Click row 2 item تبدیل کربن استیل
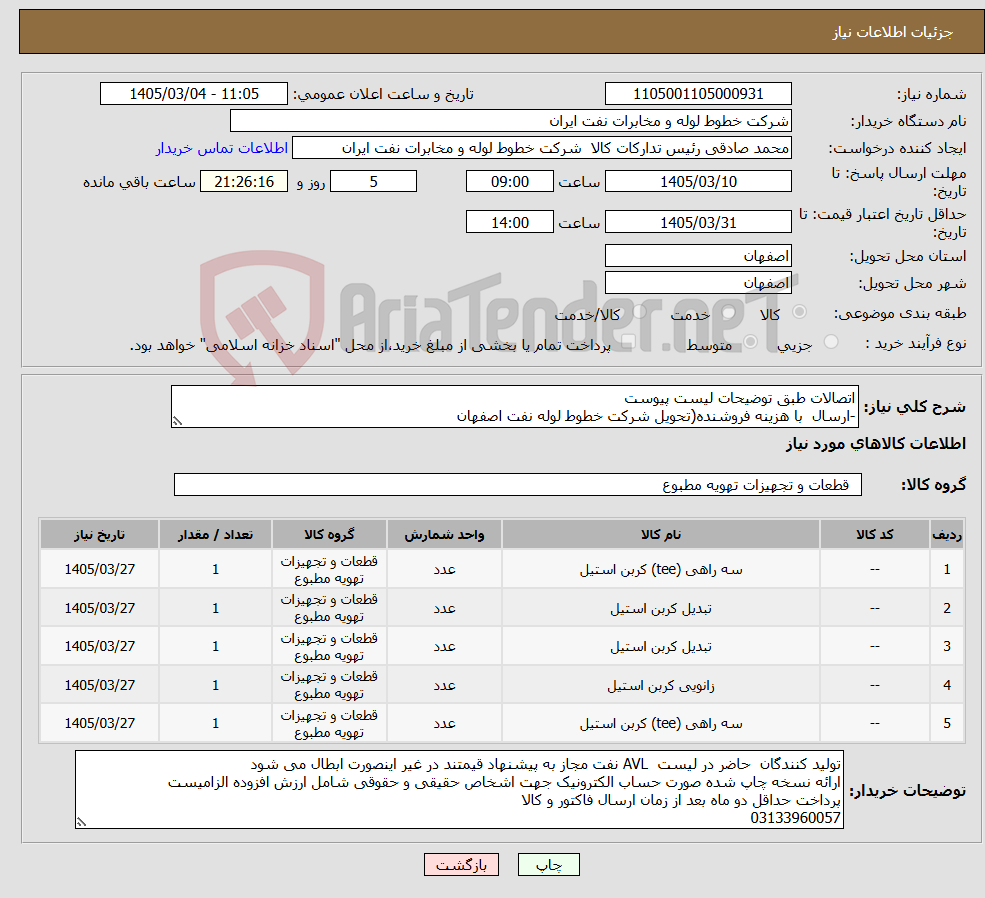This screenshot has width=985, height=898. pyautogui.click(x=661, y=609)
